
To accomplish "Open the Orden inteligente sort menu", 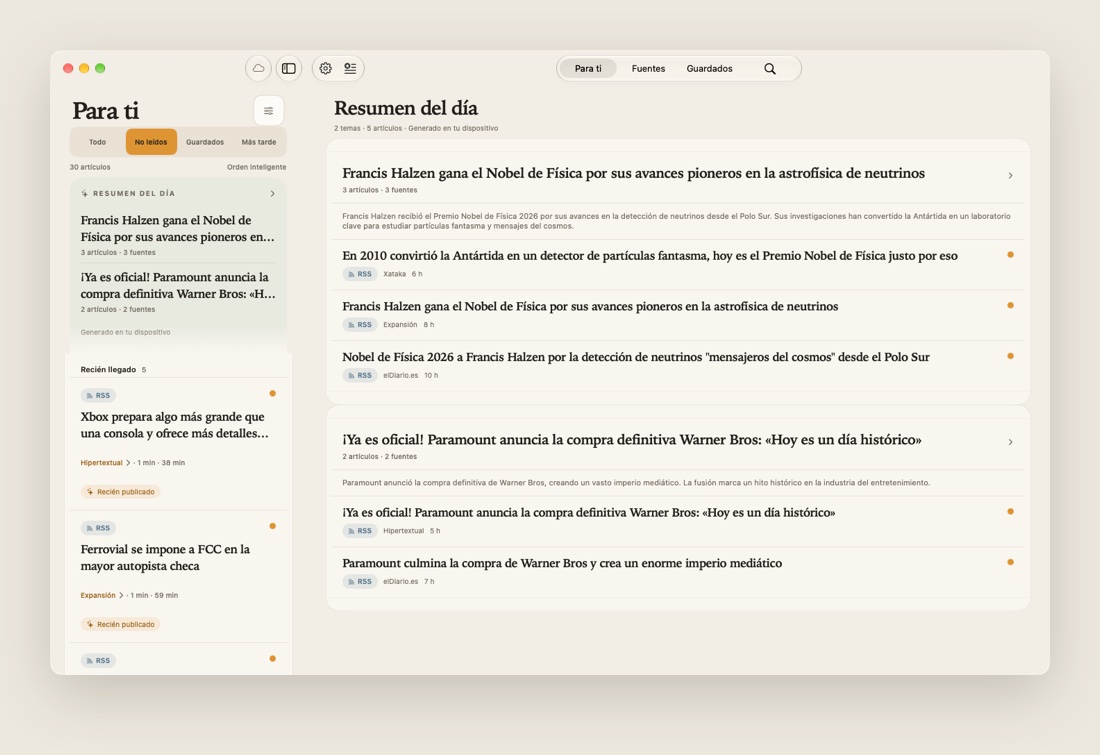I will tap(256, 167).
